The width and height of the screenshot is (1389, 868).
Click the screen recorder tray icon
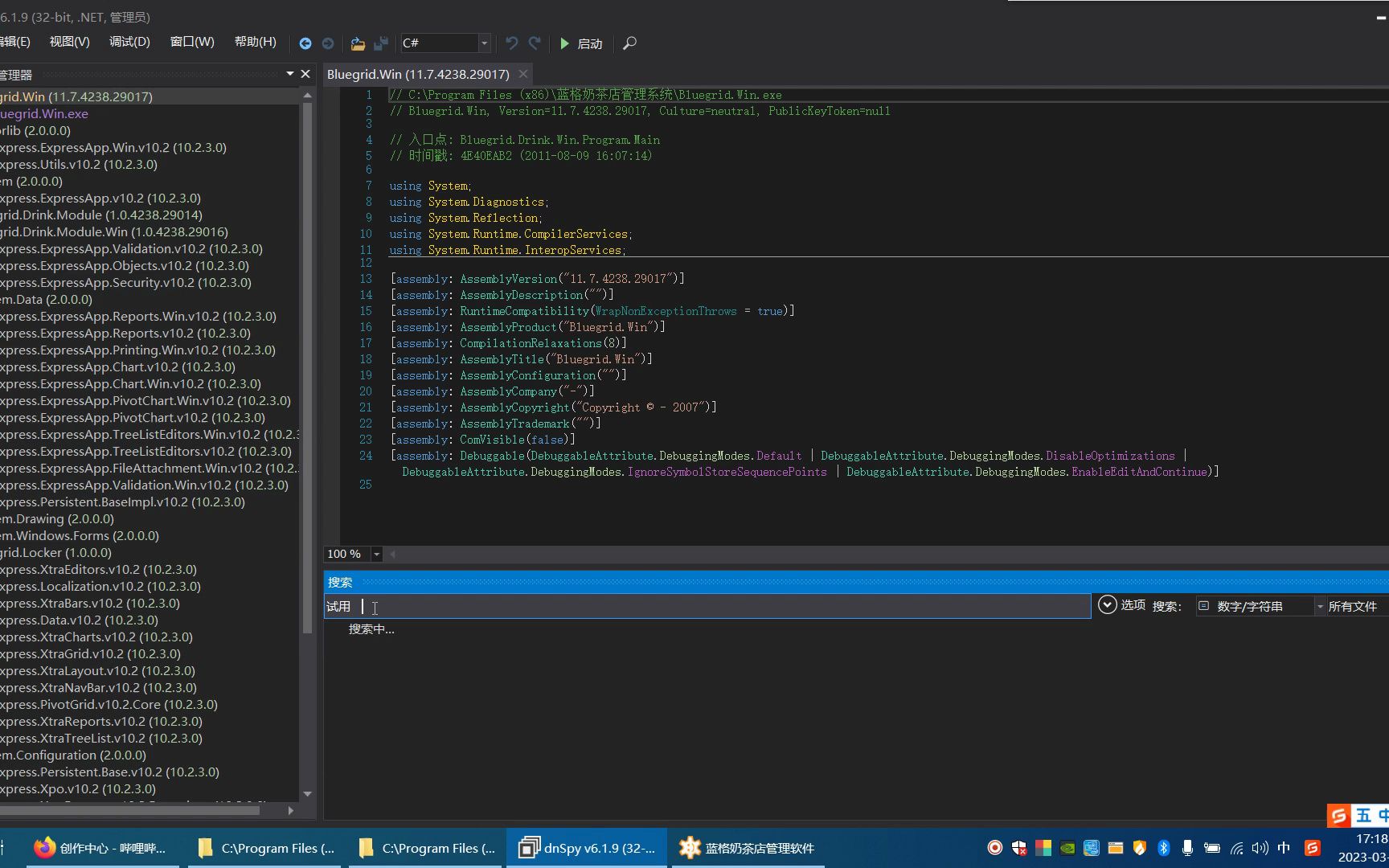(994, 848)
